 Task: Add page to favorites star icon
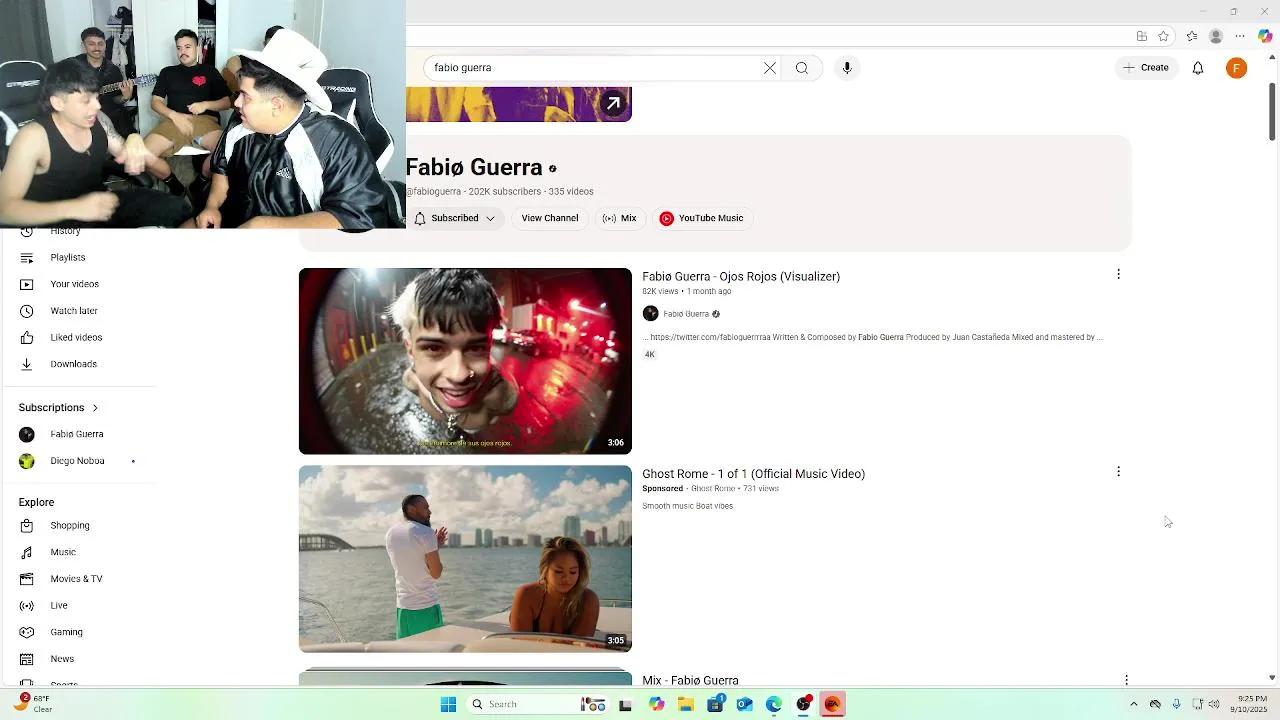[x=1164, y=36]
